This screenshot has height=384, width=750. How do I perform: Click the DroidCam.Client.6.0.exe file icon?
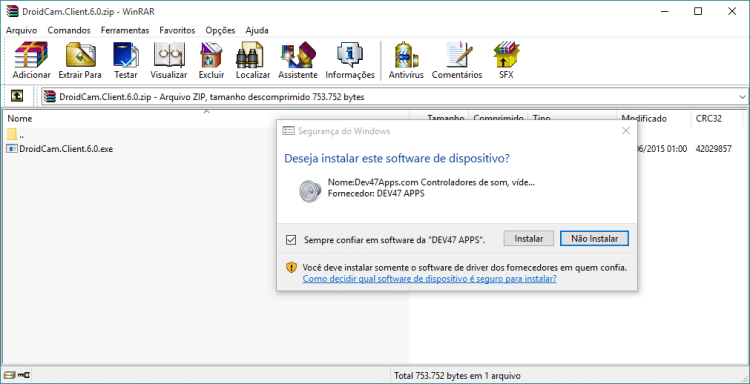pos(12,149)
